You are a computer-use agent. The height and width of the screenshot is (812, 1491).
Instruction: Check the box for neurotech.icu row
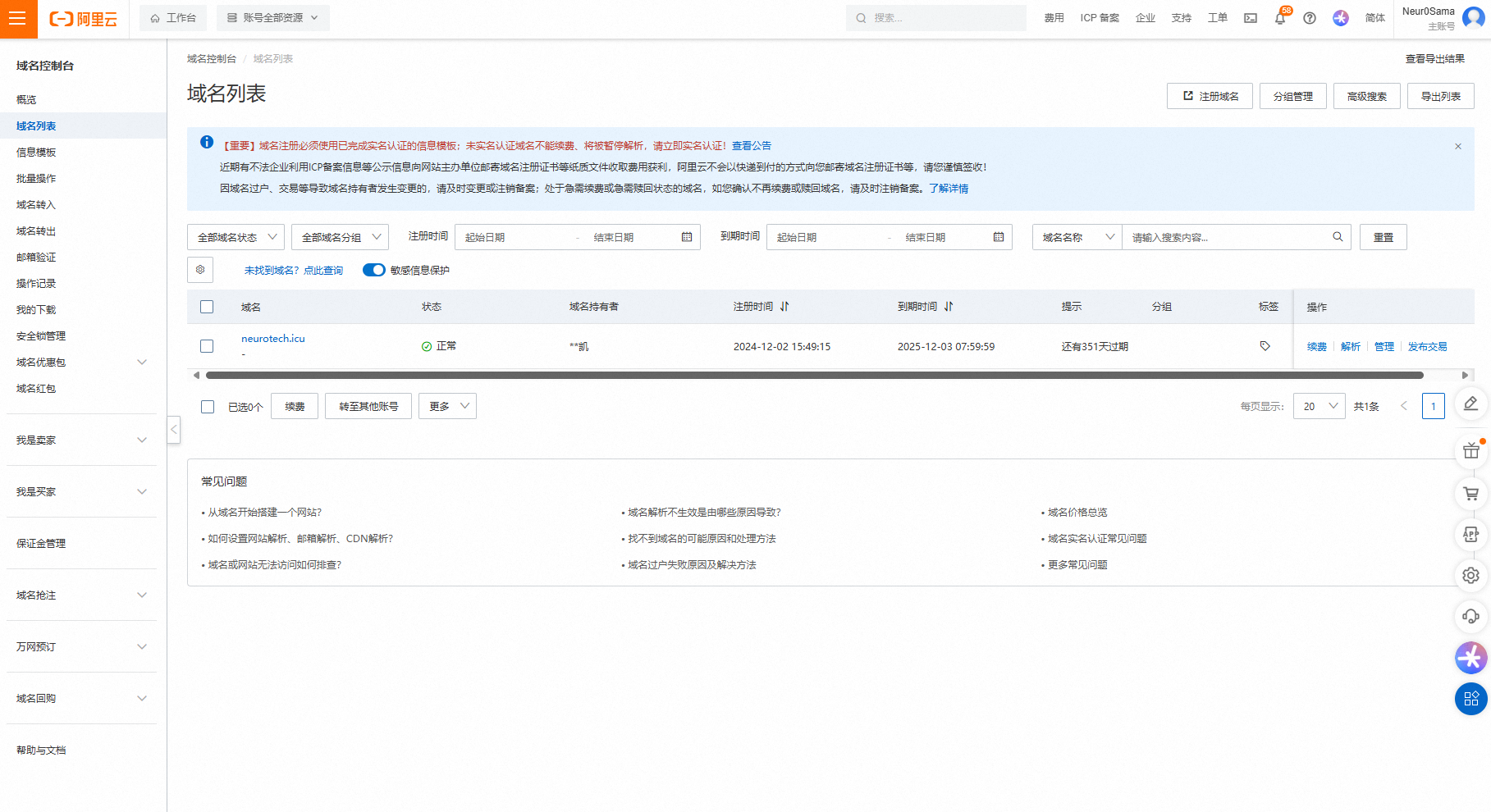[207, 346]
